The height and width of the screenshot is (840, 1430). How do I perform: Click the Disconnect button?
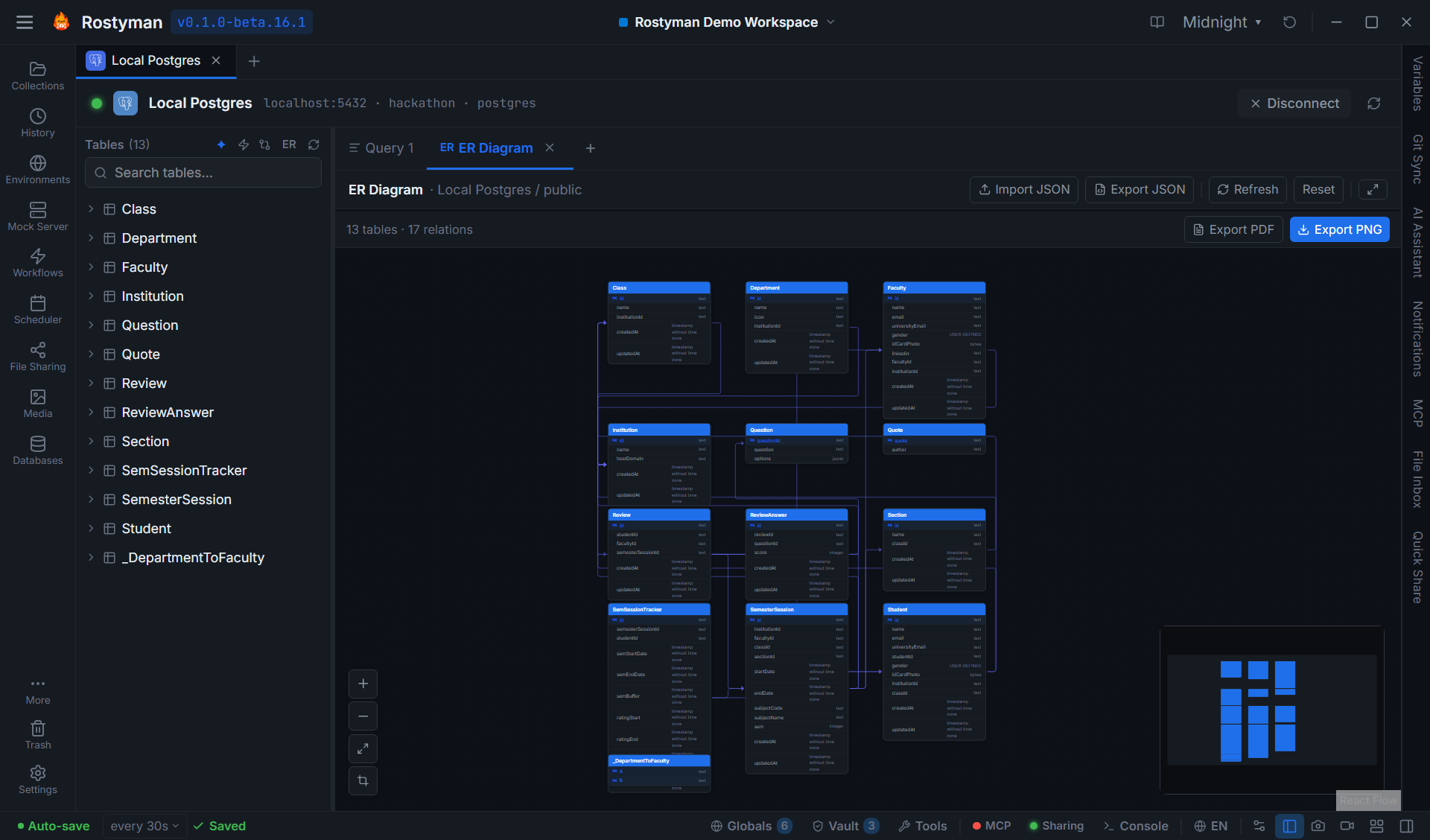(1294, 104)
